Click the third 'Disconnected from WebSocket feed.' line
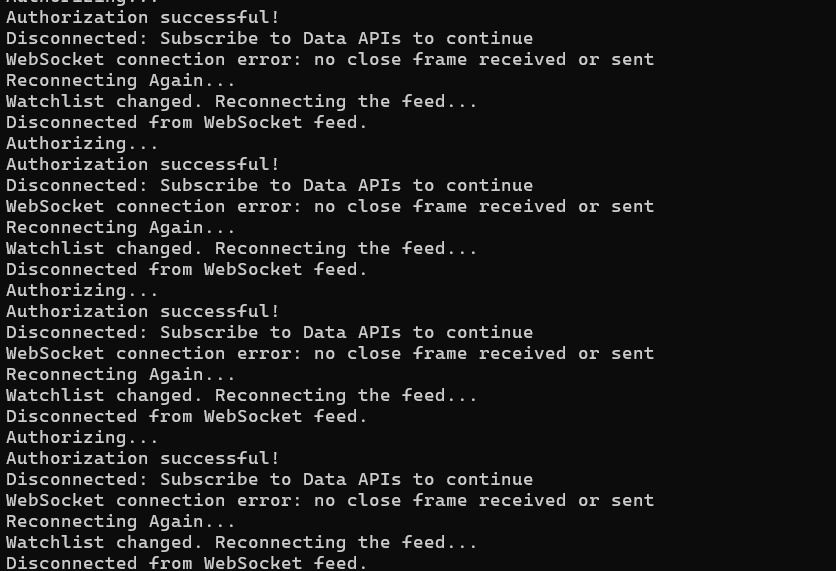The width and height of the screenshot is (836, 571). point(187,416)
